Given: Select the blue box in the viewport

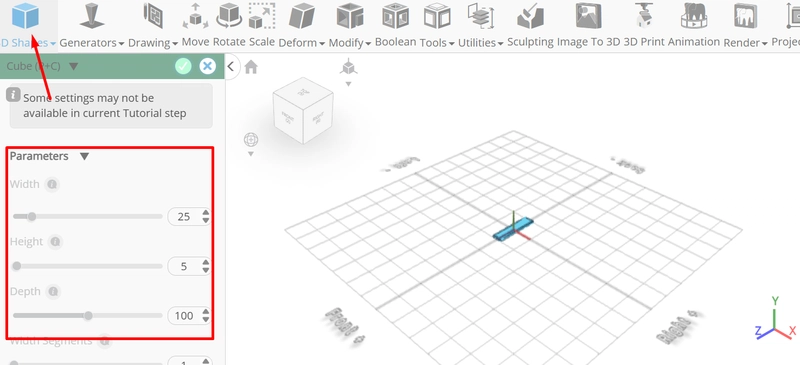Looking at the screenshot, I should [x=513, y=229].
